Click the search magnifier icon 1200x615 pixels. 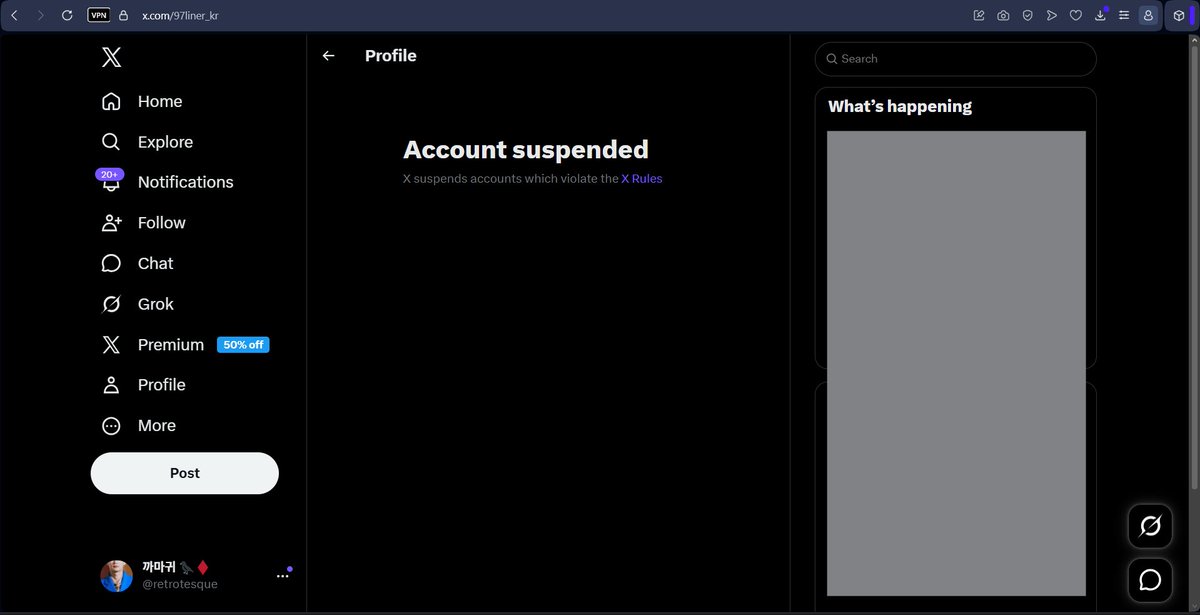point(831,59)
